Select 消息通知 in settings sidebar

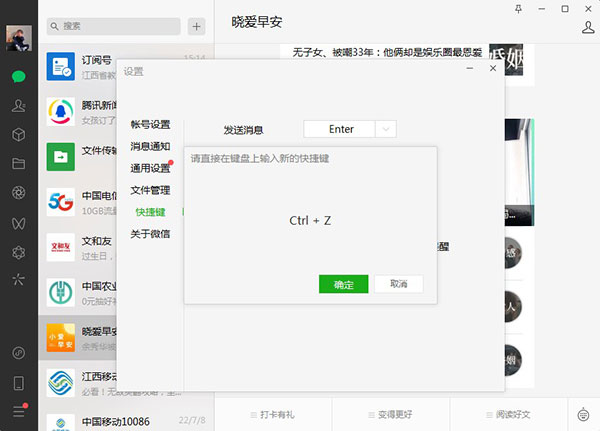coord(150,147)
